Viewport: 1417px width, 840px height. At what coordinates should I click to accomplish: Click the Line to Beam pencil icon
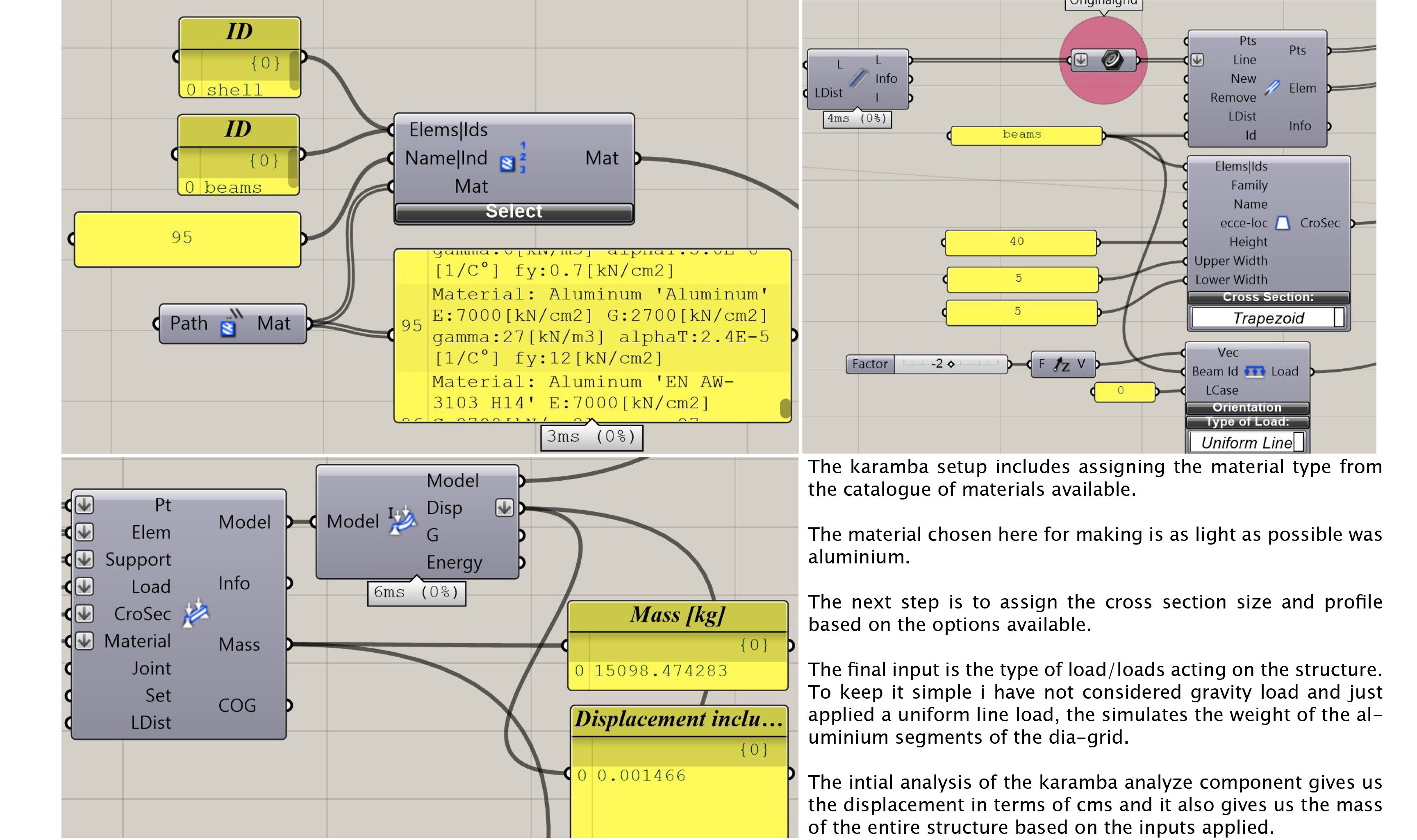[x=1271, y=88]
